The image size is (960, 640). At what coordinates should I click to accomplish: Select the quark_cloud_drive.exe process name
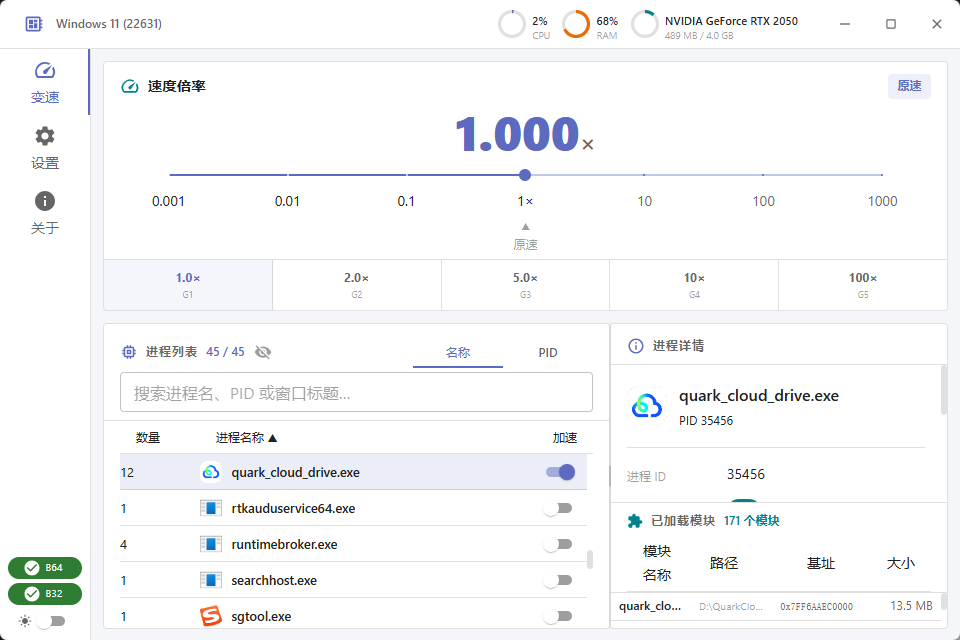(x=295, y=473)
